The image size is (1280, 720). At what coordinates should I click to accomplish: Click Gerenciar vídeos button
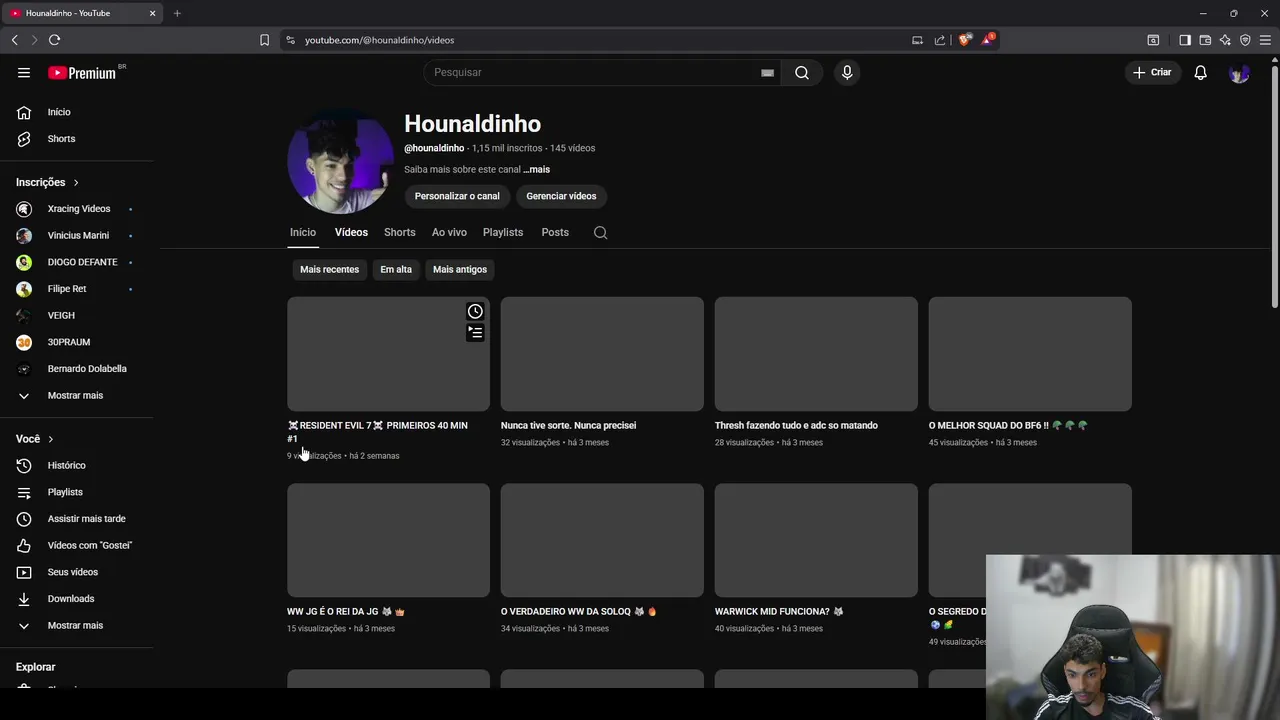pos(561,196)
